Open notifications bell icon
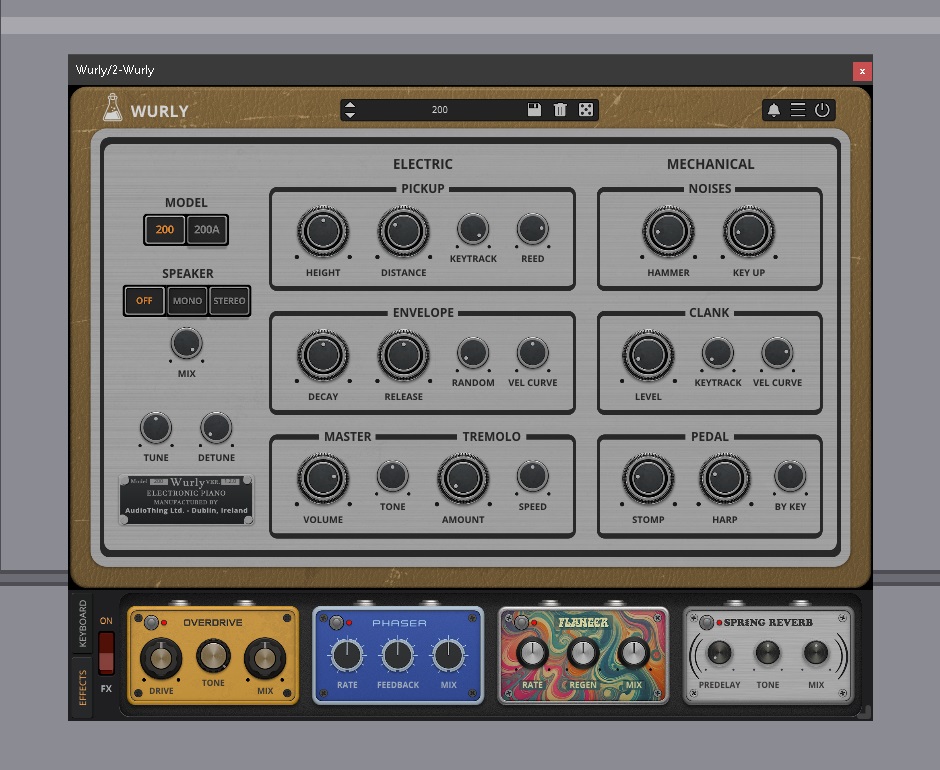940x770 pixels. click(774, 110)
